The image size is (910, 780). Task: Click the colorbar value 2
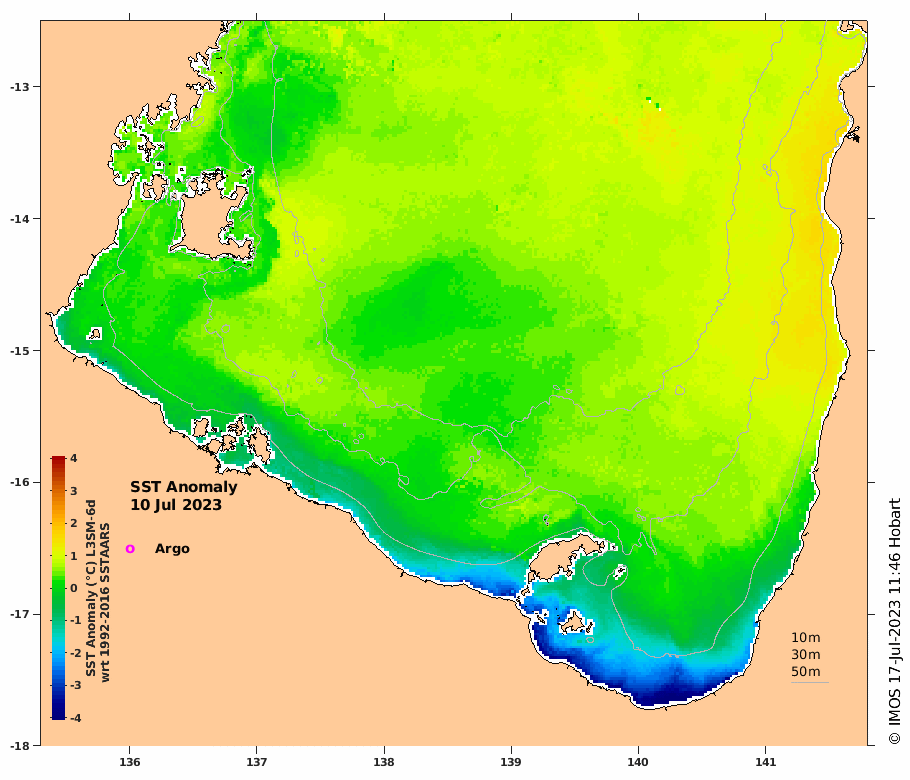[74, 523]
